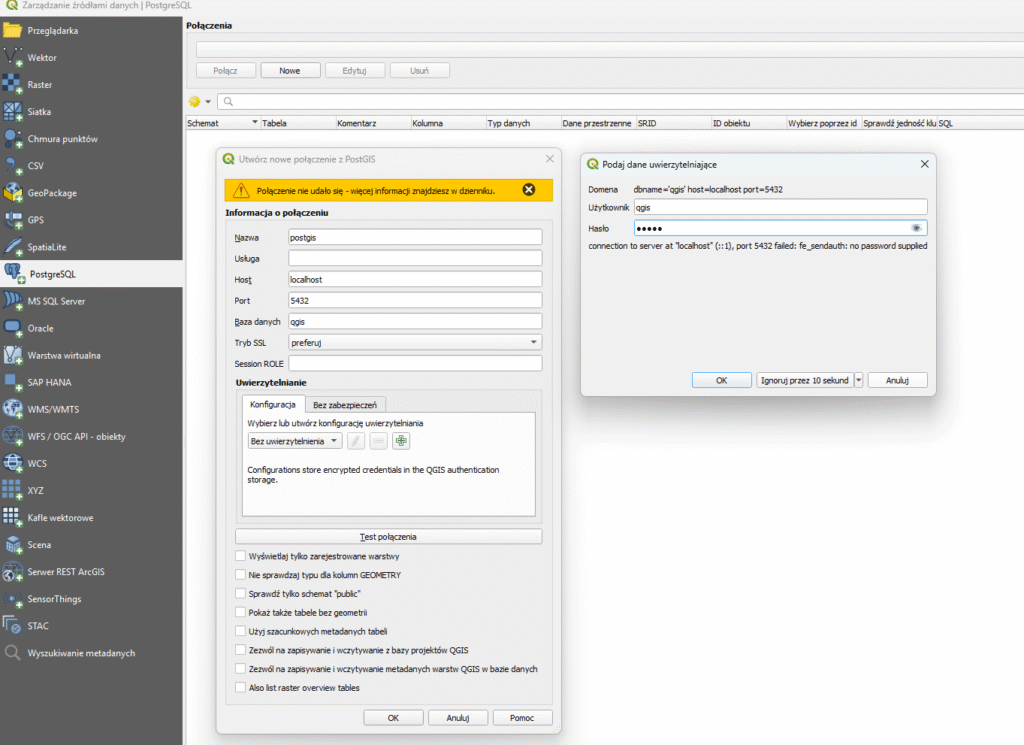Switch to the 'Bez zabezpieczeń' tab
This screenshot has height=745, width=1024.
point(344,405)
